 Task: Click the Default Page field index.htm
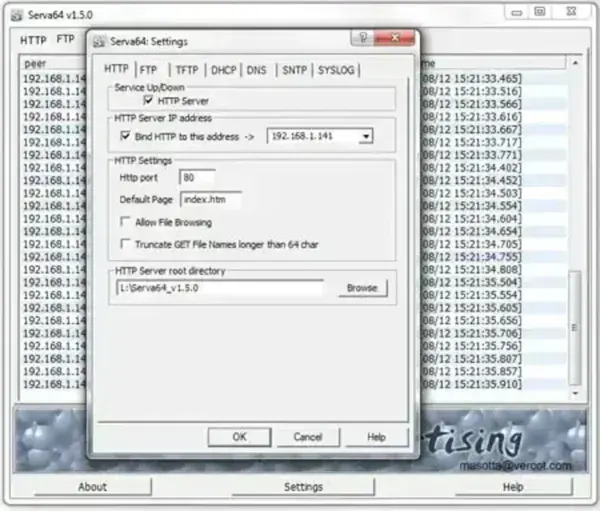coord(211,199)
